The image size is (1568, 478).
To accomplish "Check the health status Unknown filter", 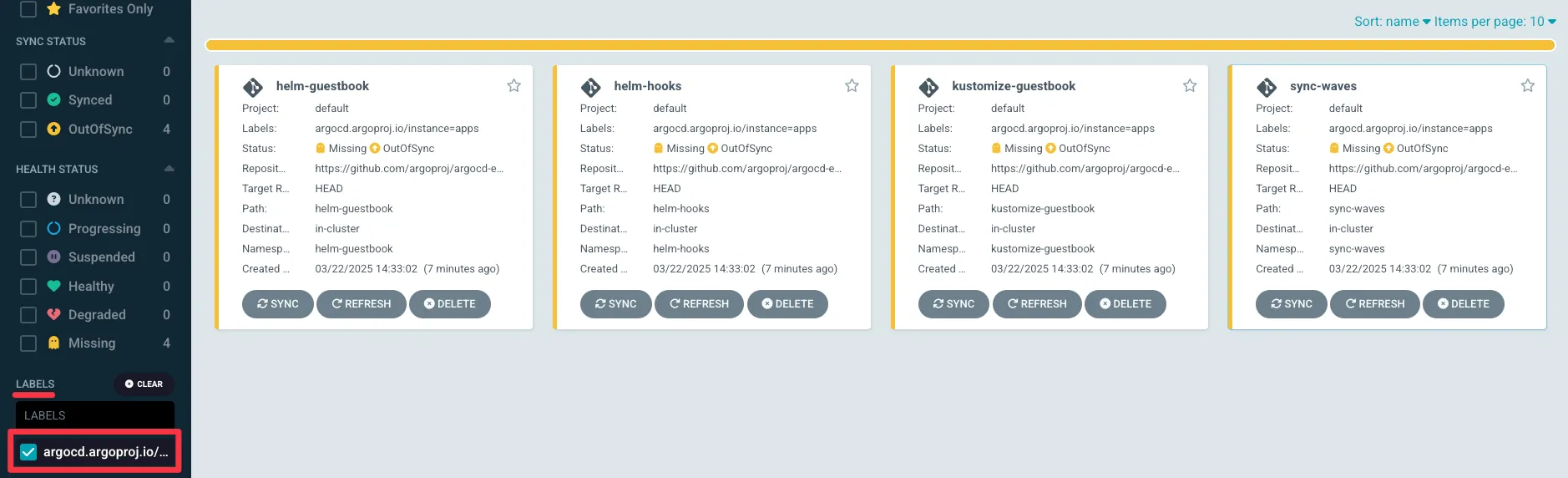I will (28, 200).
